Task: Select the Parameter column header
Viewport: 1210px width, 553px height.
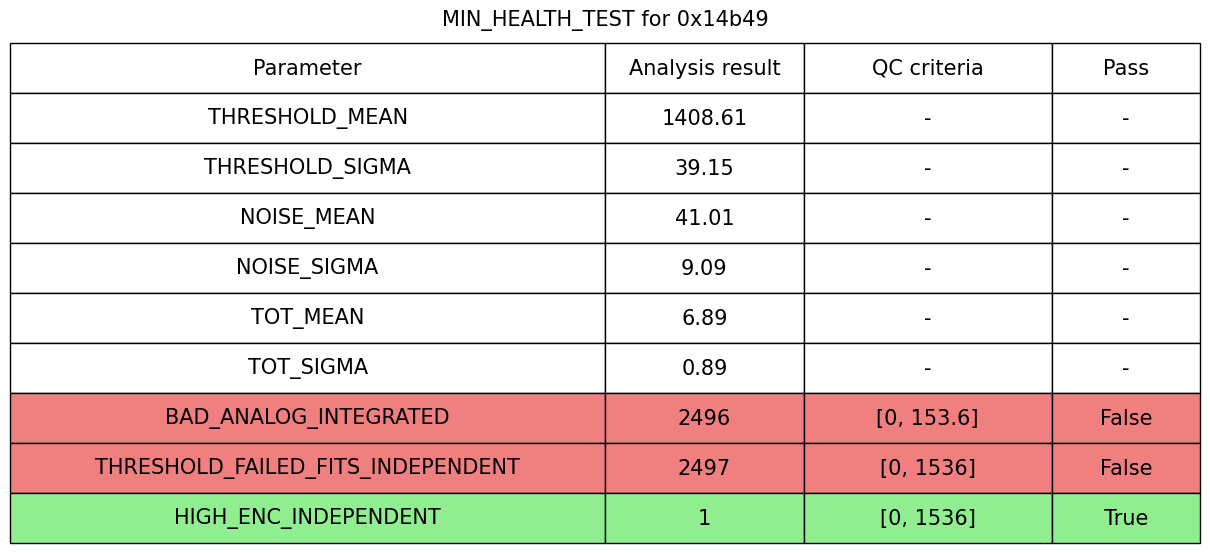Action: 307,68
